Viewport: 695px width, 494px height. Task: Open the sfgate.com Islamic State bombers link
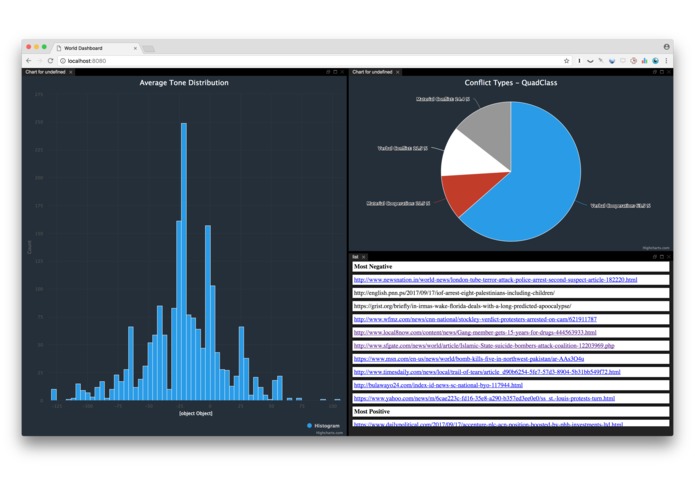coord(484,346)
